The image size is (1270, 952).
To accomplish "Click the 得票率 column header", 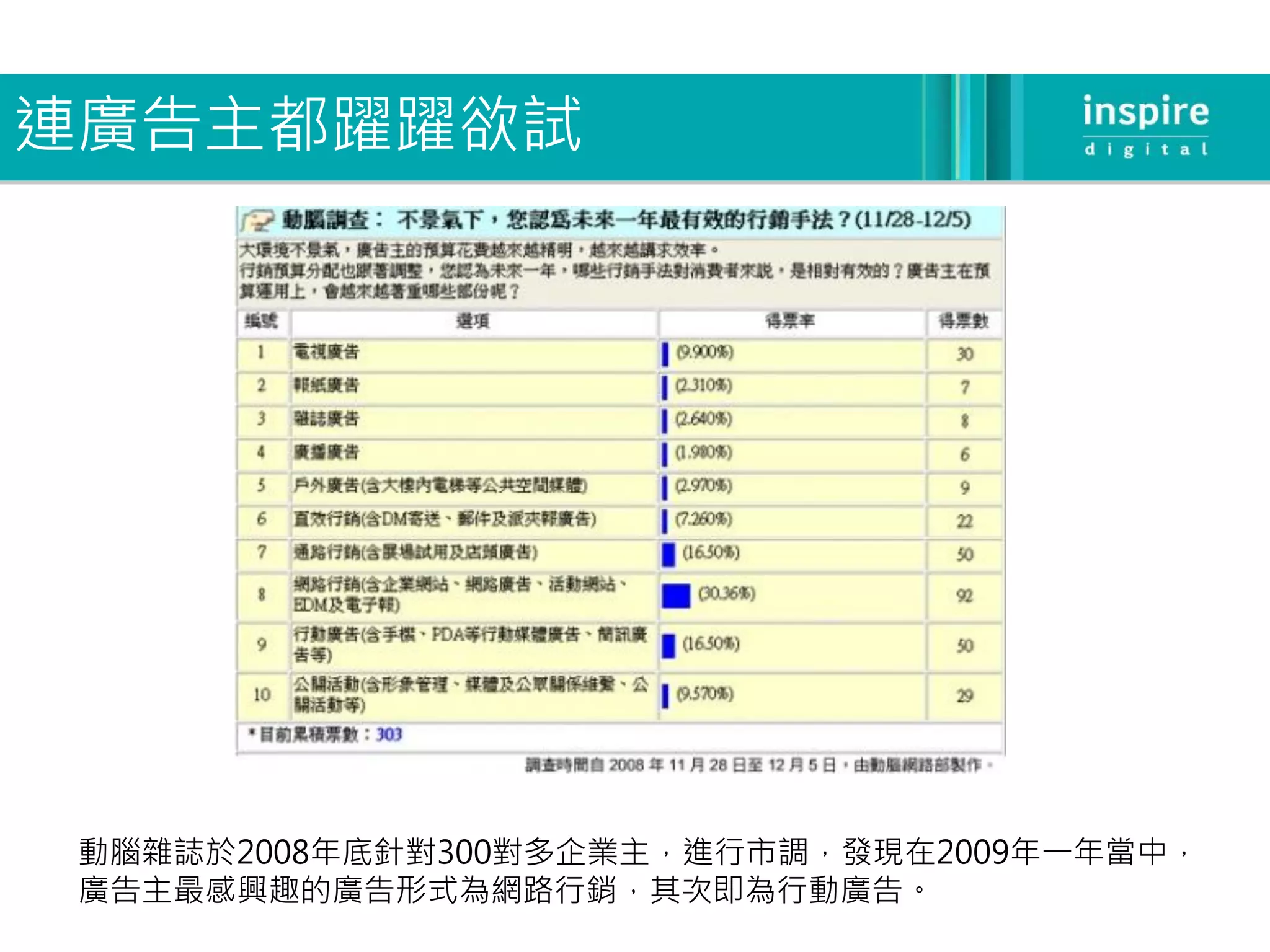I will point(790,321).
